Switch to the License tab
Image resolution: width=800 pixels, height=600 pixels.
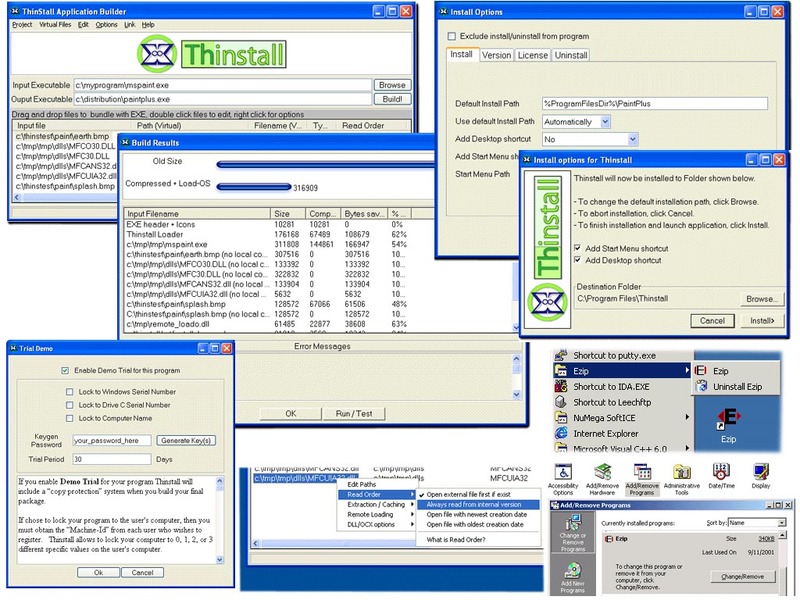533,55
